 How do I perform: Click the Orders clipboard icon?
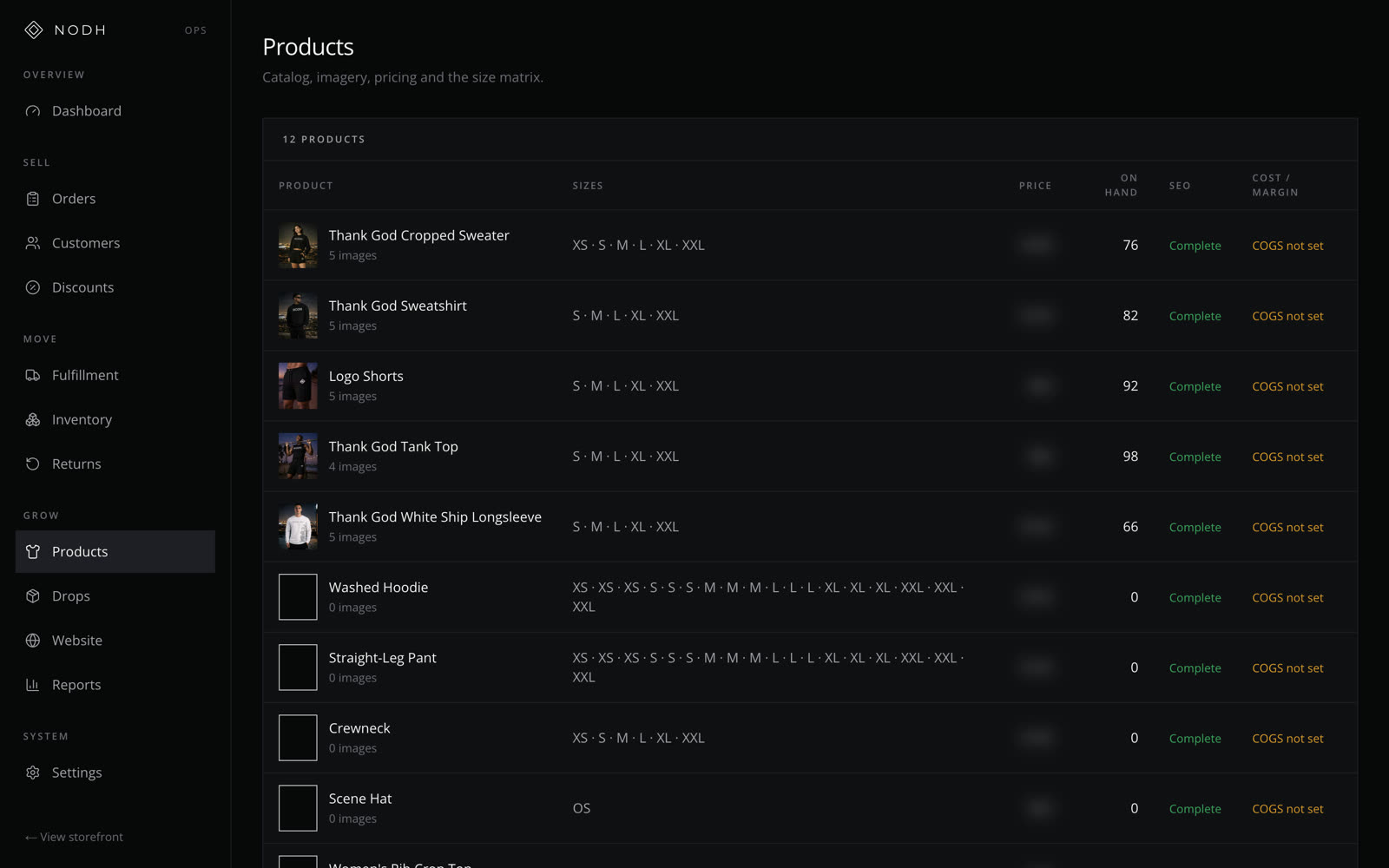[x=33, y=199]
